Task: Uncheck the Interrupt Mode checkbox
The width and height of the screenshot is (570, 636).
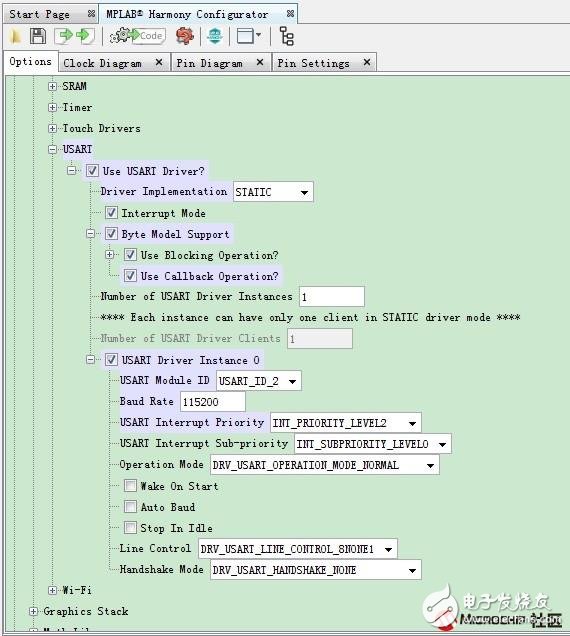Action: (111, 213)
